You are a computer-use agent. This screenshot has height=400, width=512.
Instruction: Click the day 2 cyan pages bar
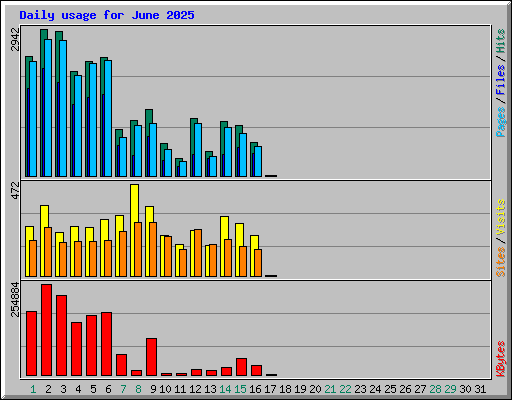point(48,108)
